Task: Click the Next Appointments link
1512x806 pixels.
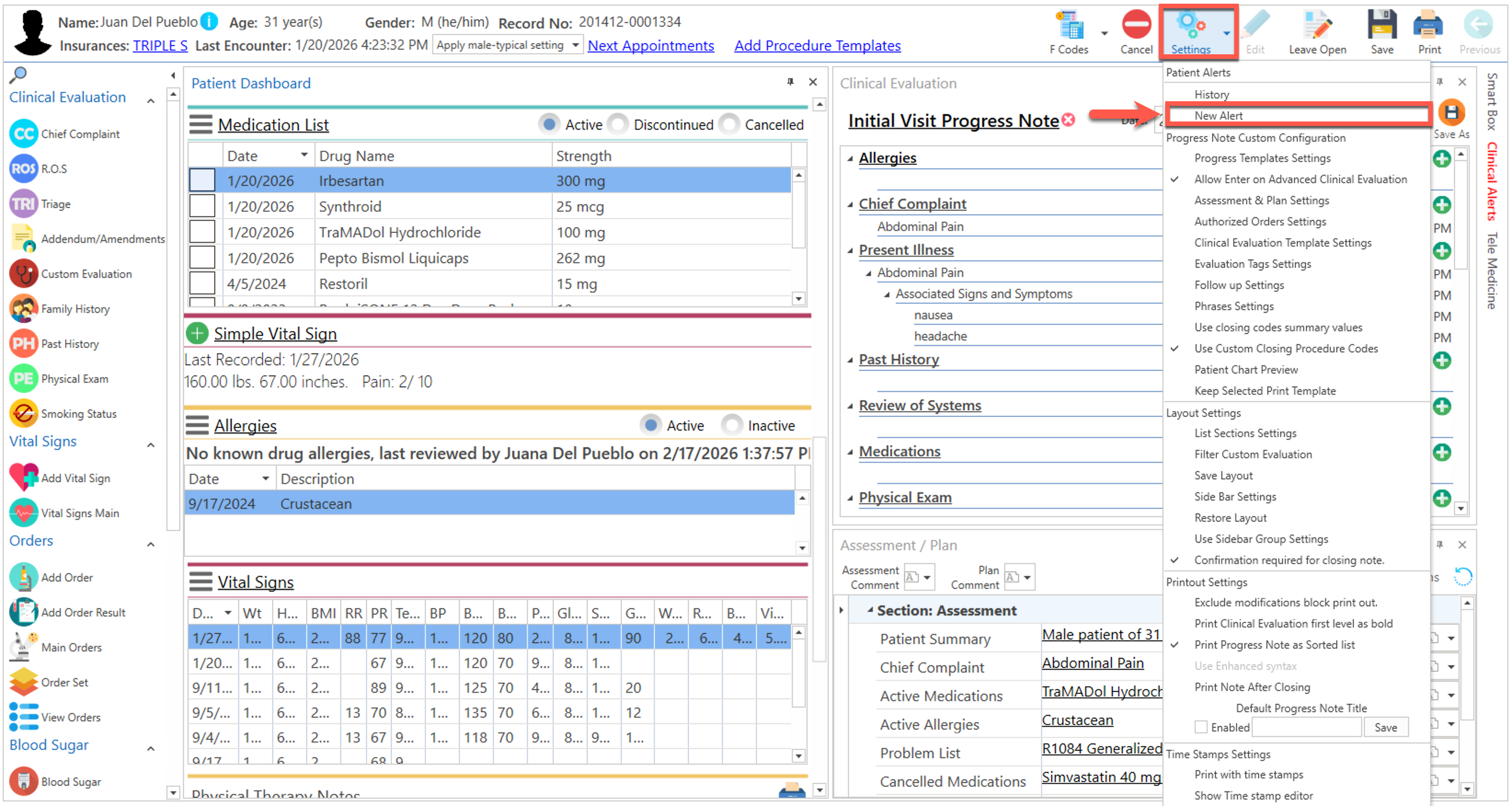Action: coord(650,46)
